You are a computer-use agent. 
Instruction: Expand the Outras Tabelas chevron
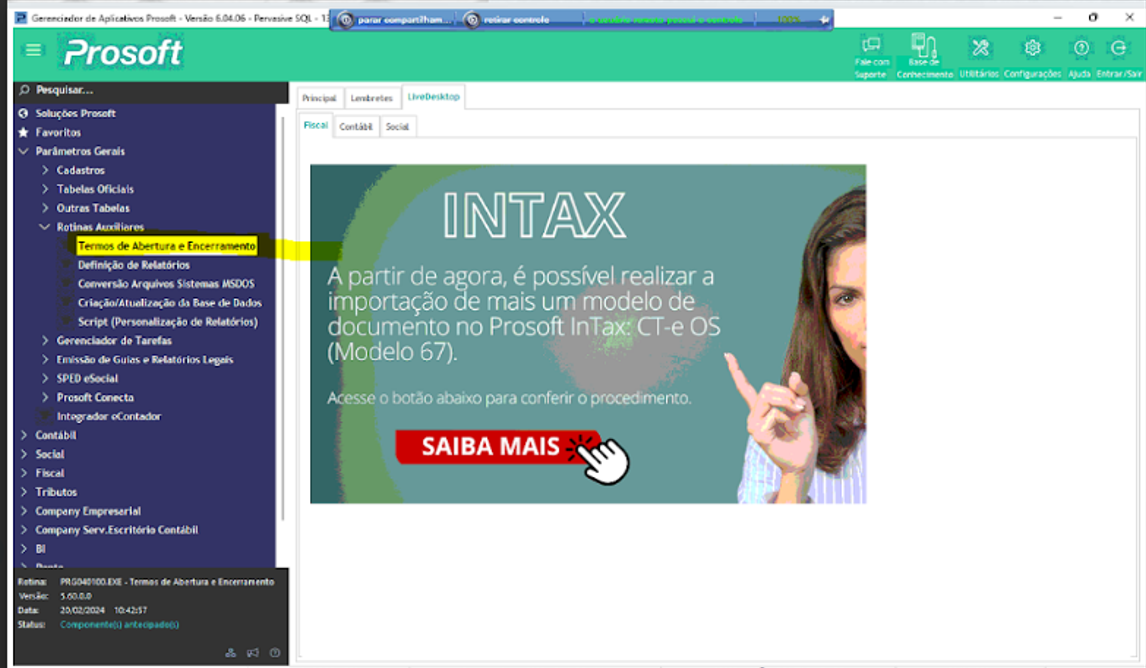pos(45,208)
